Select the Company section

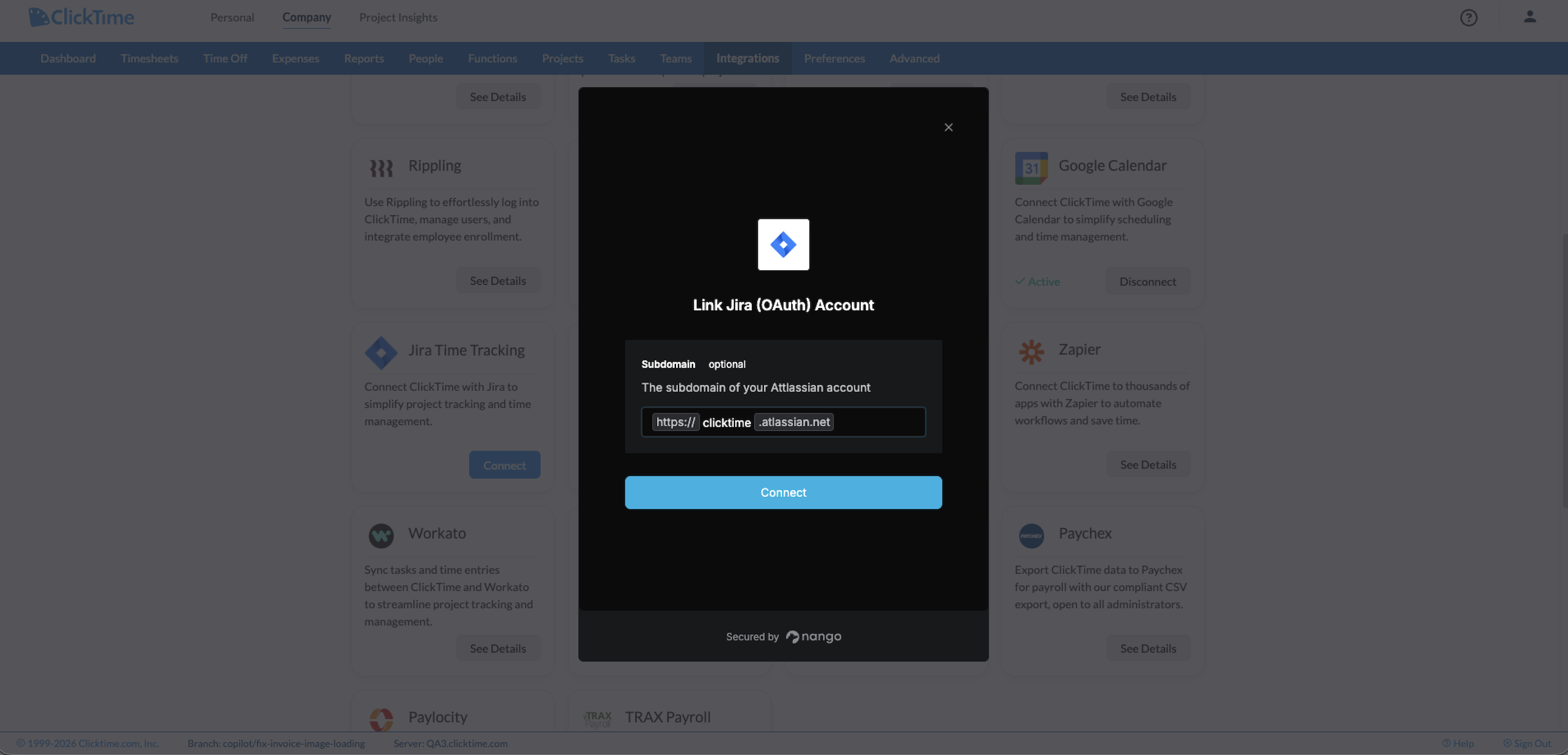306,17
